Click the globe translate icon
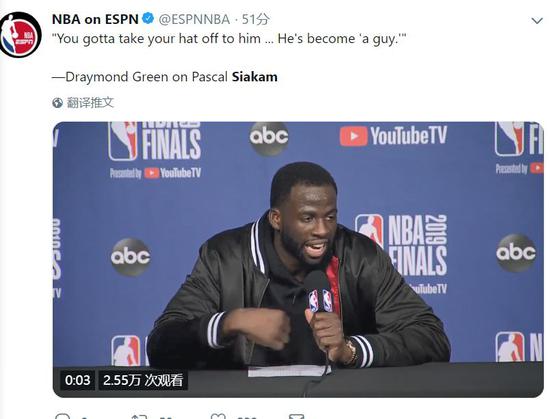The width and height of the screenshot is (550, 419). [58, 103]
